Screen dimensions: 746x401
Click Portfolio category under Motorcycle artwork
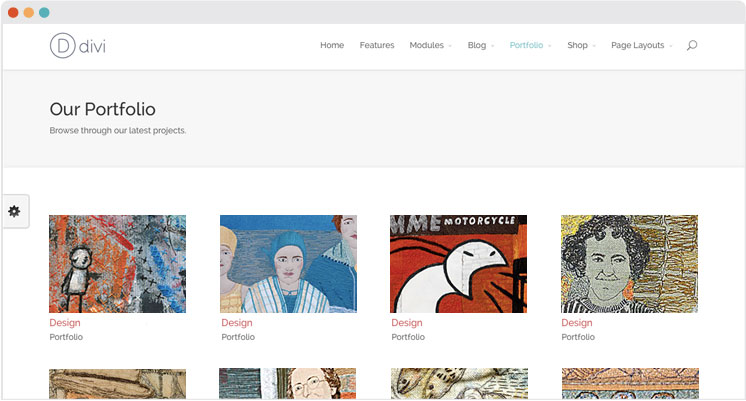tap(408, 337)
